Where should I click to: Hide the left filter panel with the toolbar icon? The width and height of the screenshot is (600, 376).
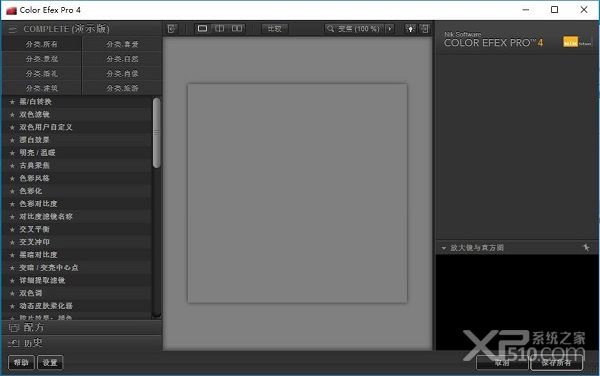(172, 29)
